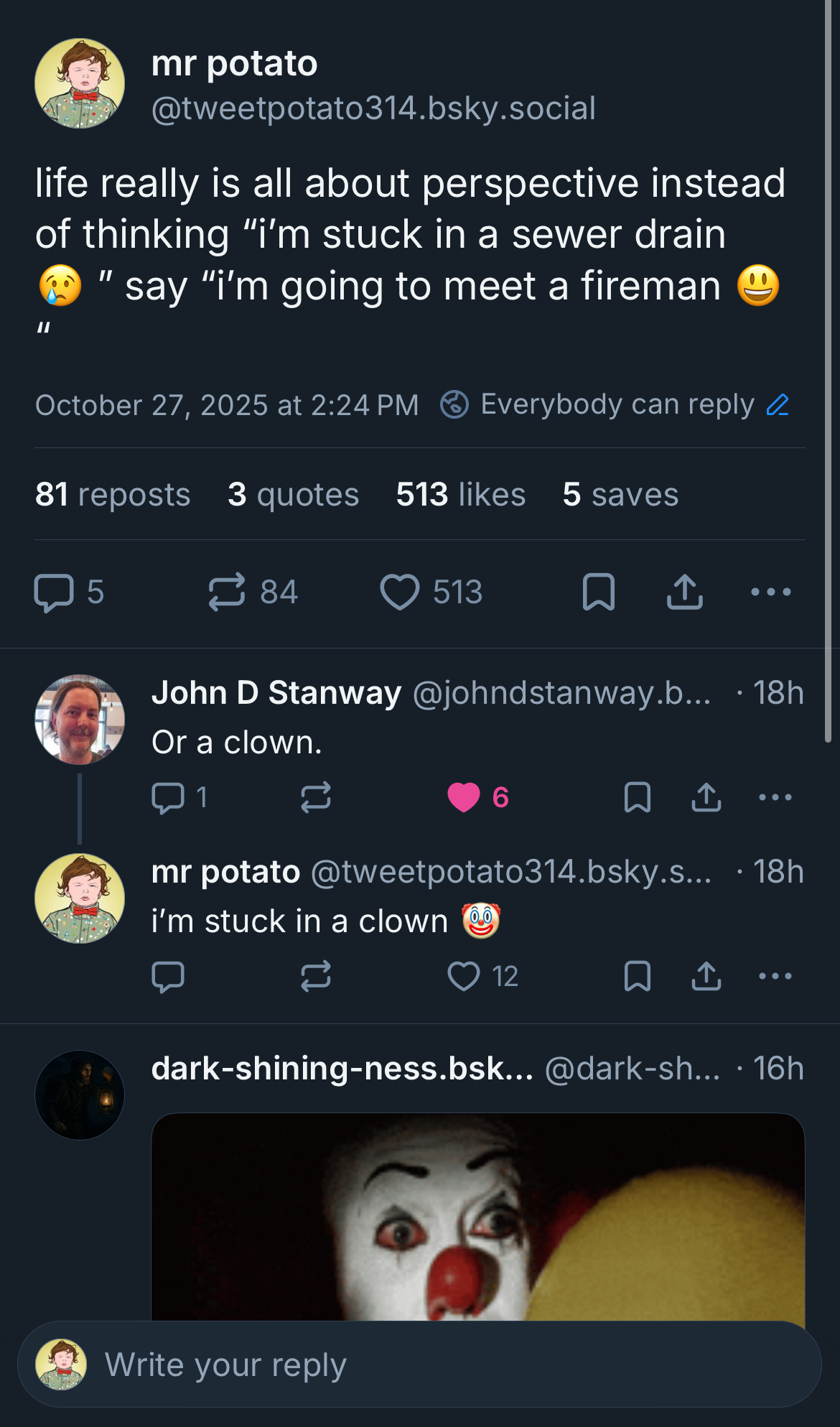Bookmark the main post
This screenshot has height=1427, width=840.
(x=599, y=592)
